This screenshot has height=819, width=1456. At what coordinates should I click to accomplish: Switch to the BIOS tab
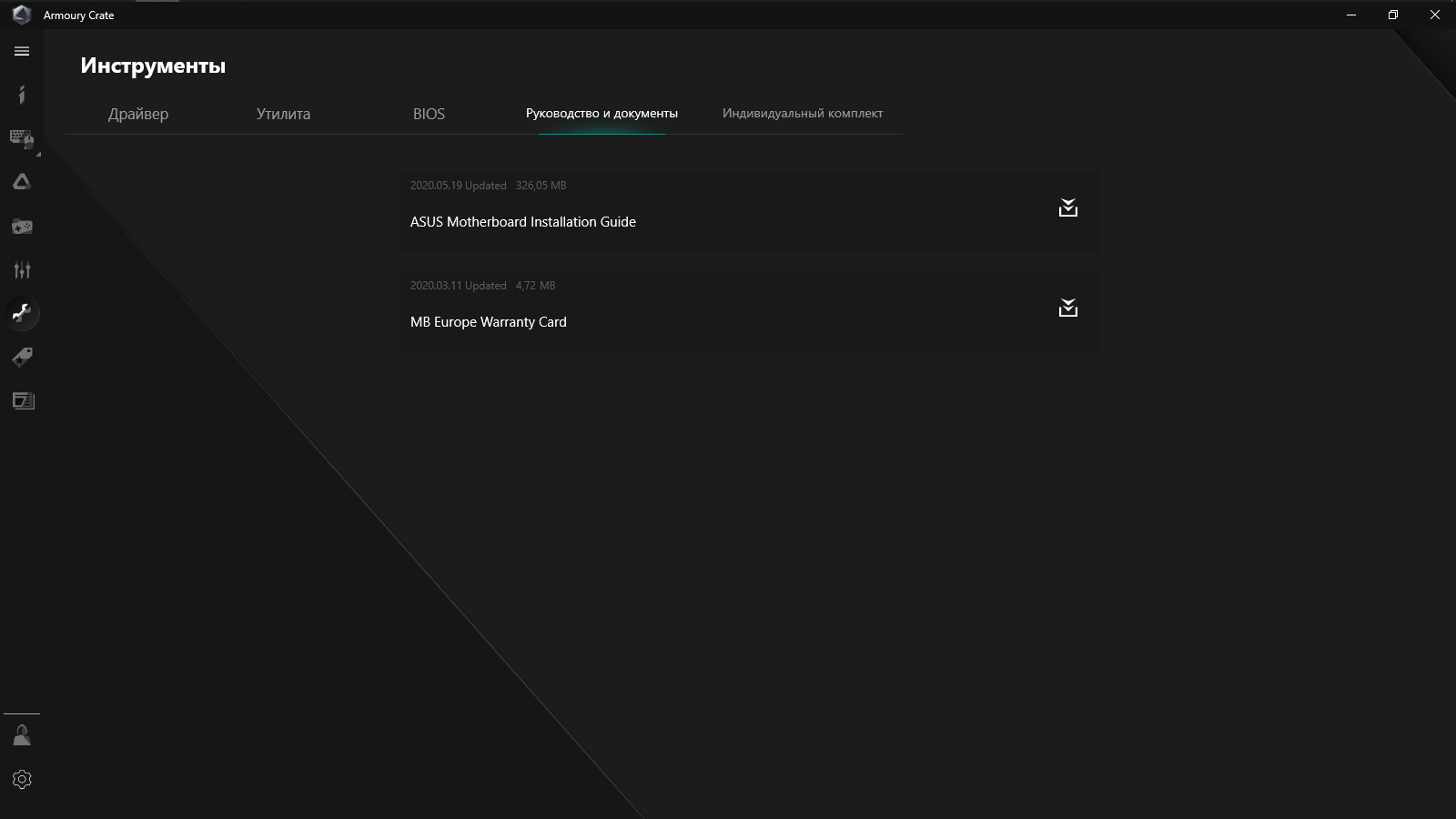429,114
